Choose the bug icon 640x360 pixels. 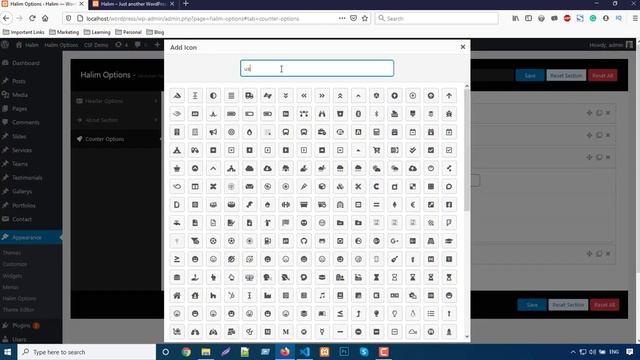point(449,114)
